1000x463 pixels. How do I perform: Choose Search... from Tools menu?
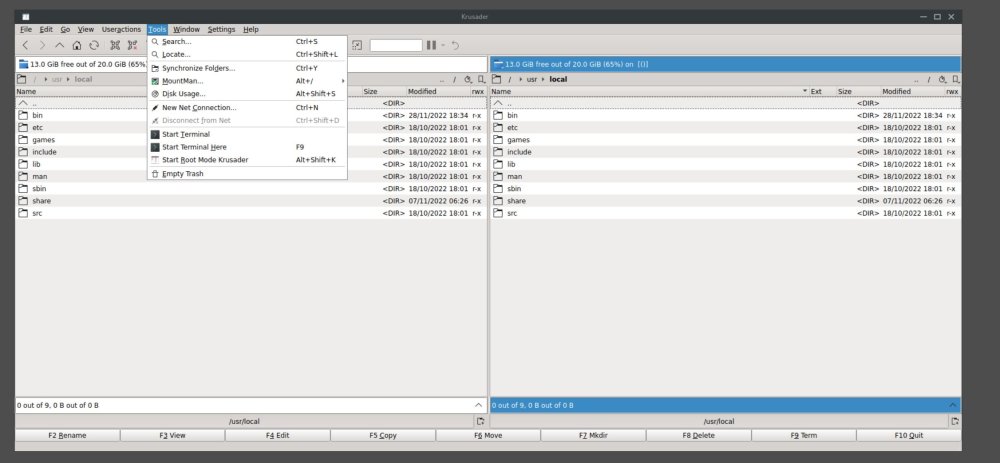tap(247, 41)
